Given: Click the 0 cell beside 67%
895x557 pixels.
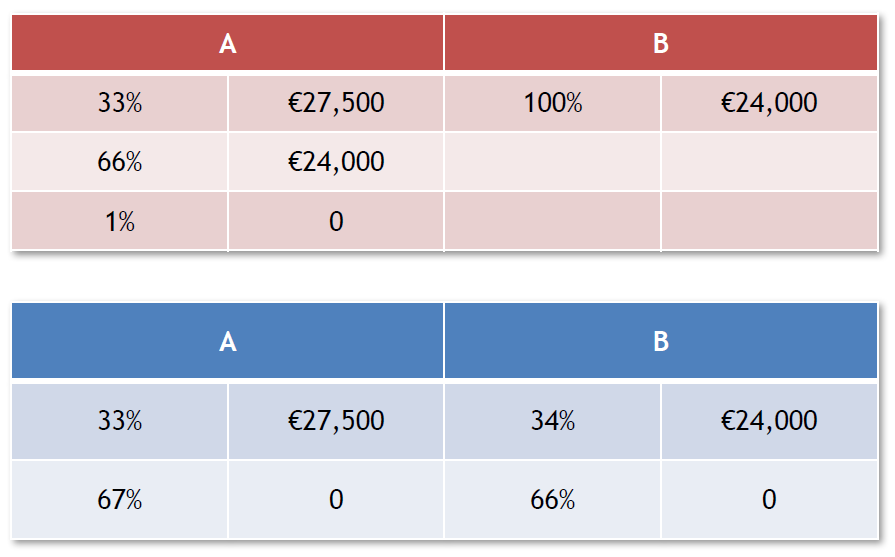Looking at the screenshot, I should [336, 500].
